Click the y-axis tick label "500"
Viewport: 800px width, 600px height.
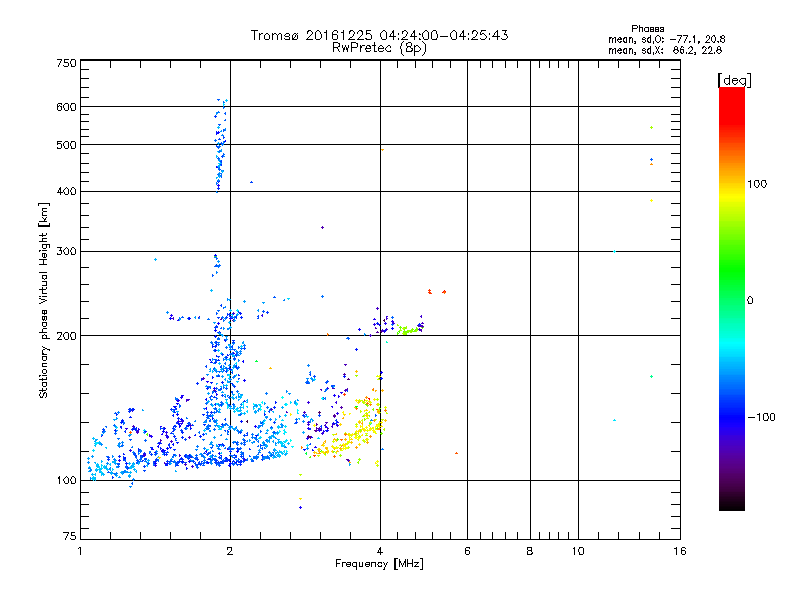[x=66, y=145]
